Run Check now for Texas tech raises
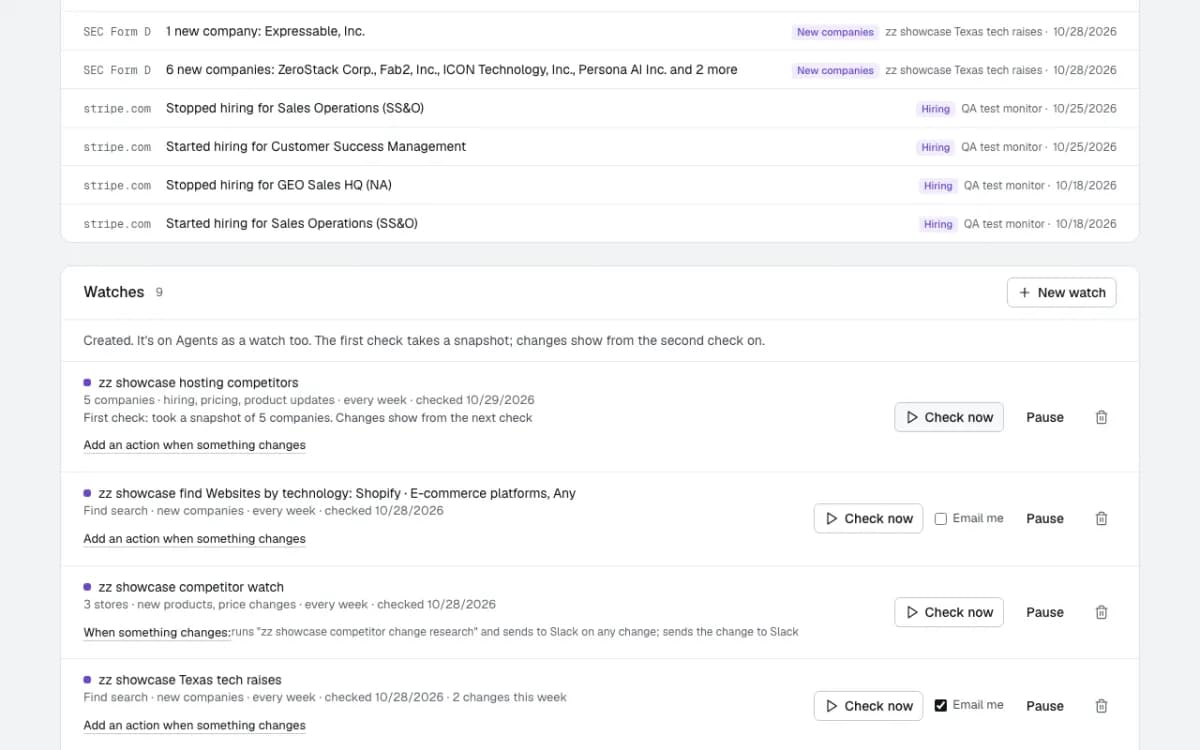Viewport: 1200px width, 750px height. tap(868, 705)
